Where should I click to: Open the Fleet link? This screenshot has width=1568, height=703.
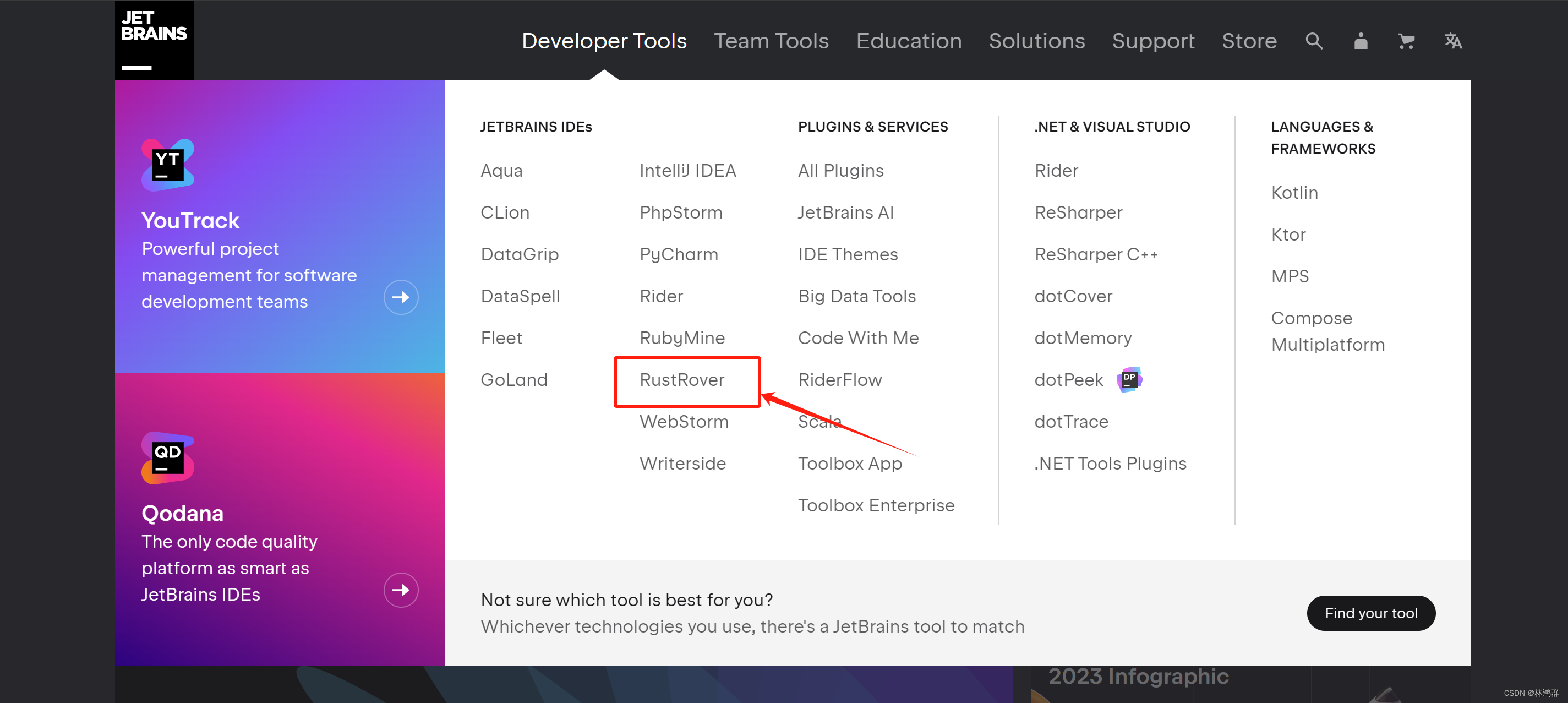coord(501,338)
